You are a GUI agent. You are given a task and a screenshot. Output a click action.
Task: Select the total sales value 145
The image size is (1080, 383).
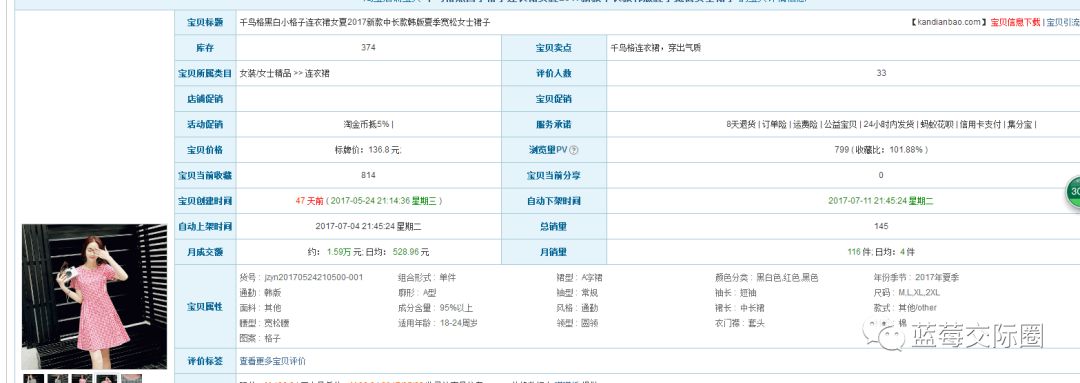[881, 227]
